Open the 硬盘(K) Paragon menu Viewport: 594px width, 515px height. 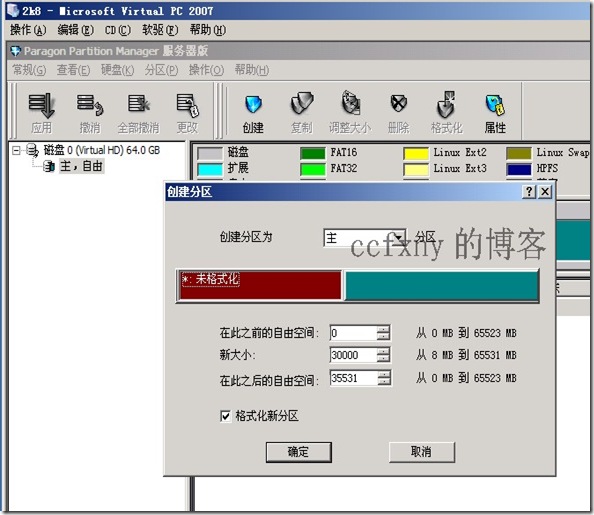(117, 70)
